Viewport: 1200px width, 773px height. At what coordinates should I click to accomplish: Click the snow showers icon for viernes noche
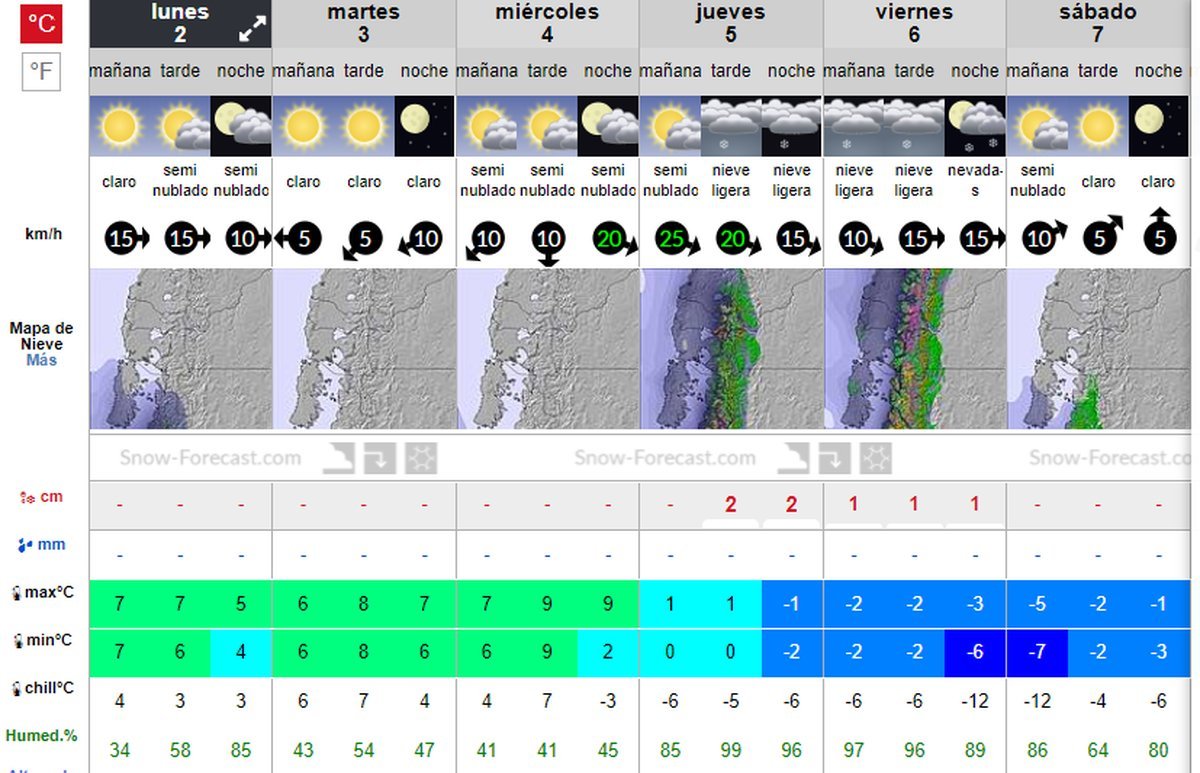[x=975, y=126]
